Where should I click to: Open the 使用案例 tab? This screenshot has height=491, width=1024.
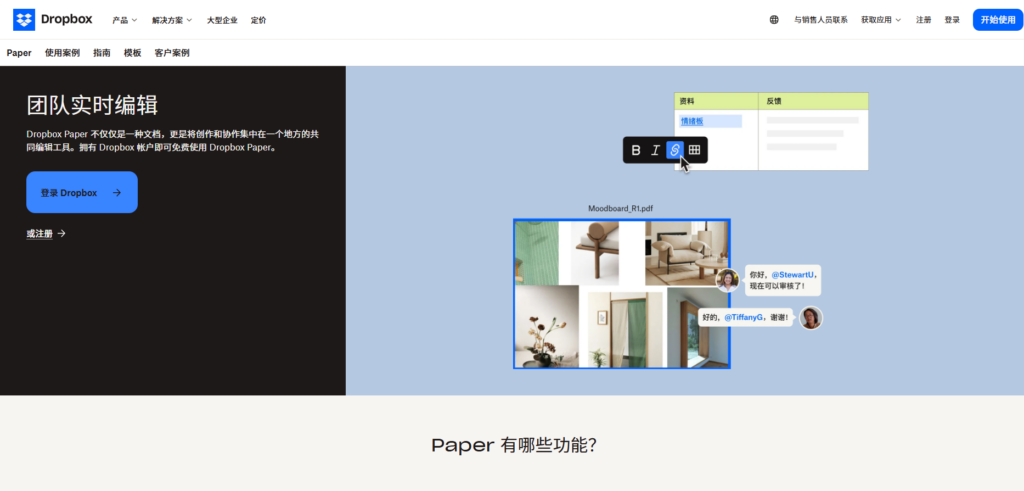pyautogui.click(x=62, y=53)
